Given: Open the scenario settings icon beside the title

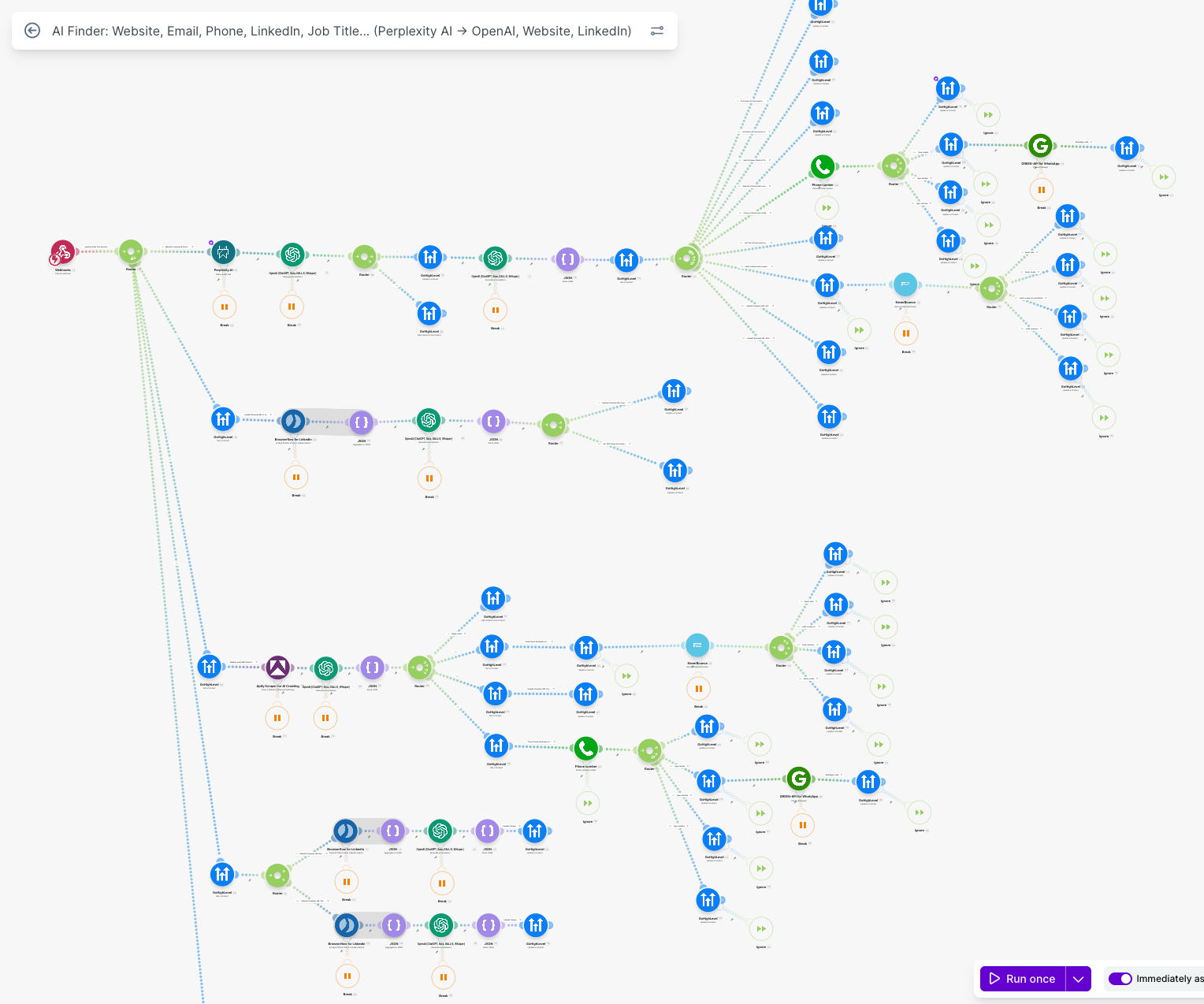Looking at the screenshot, I should click(x=657, y=31).
